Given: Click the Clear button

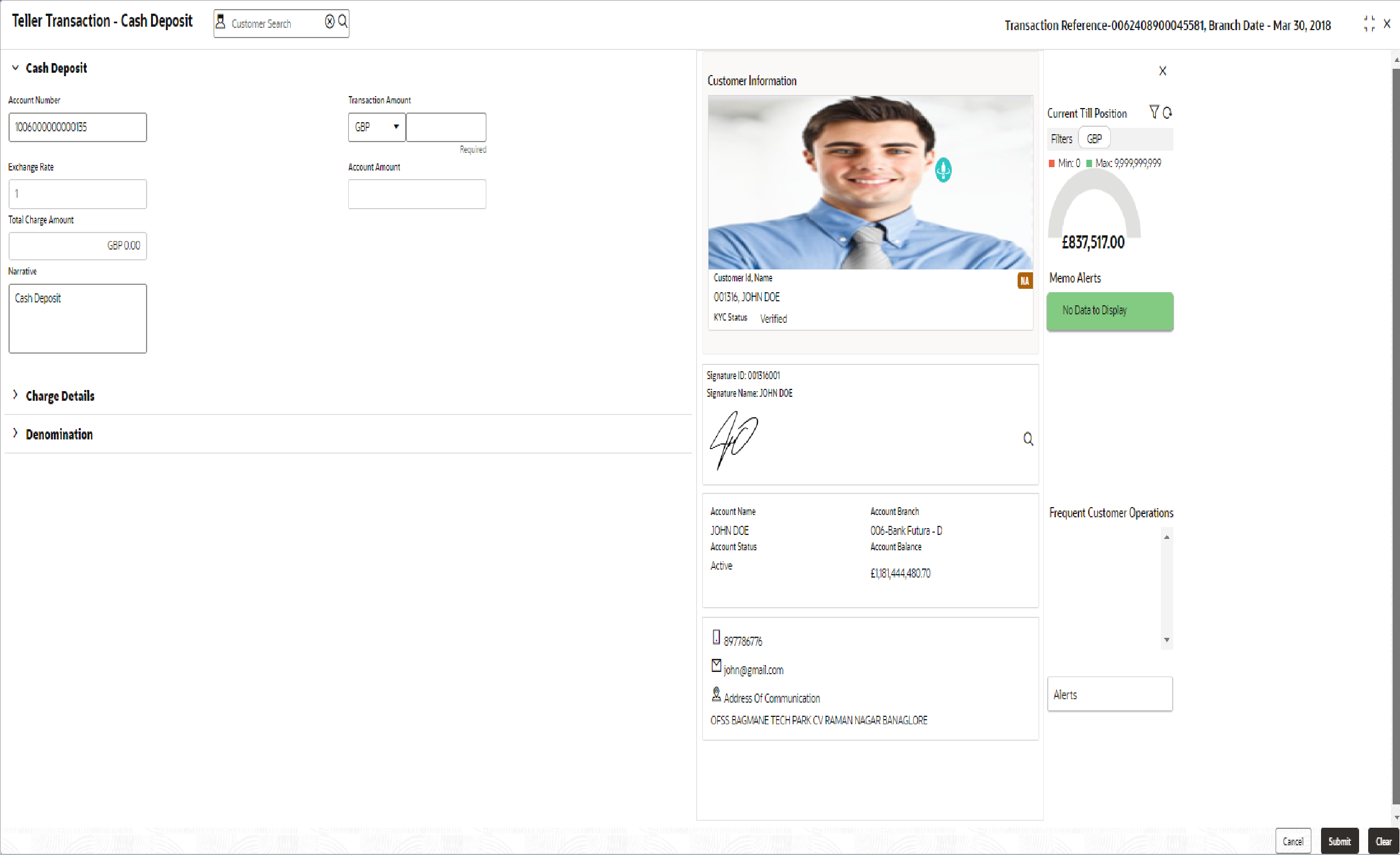Looking at the screenshot, I should [1384, 841].
